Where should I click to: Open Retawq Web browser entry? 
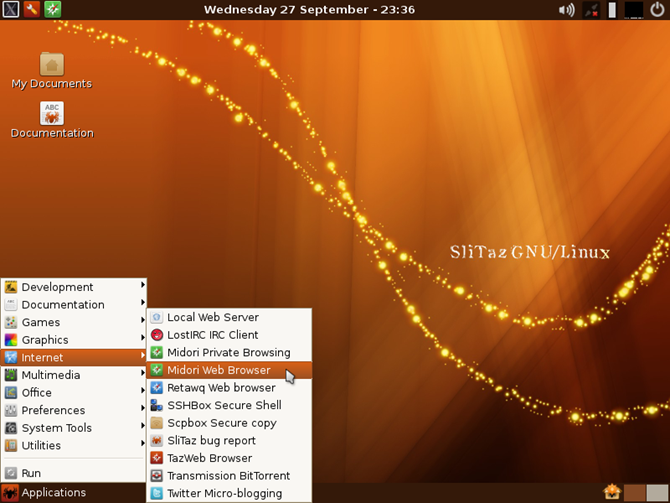click(x=229, y=388)
